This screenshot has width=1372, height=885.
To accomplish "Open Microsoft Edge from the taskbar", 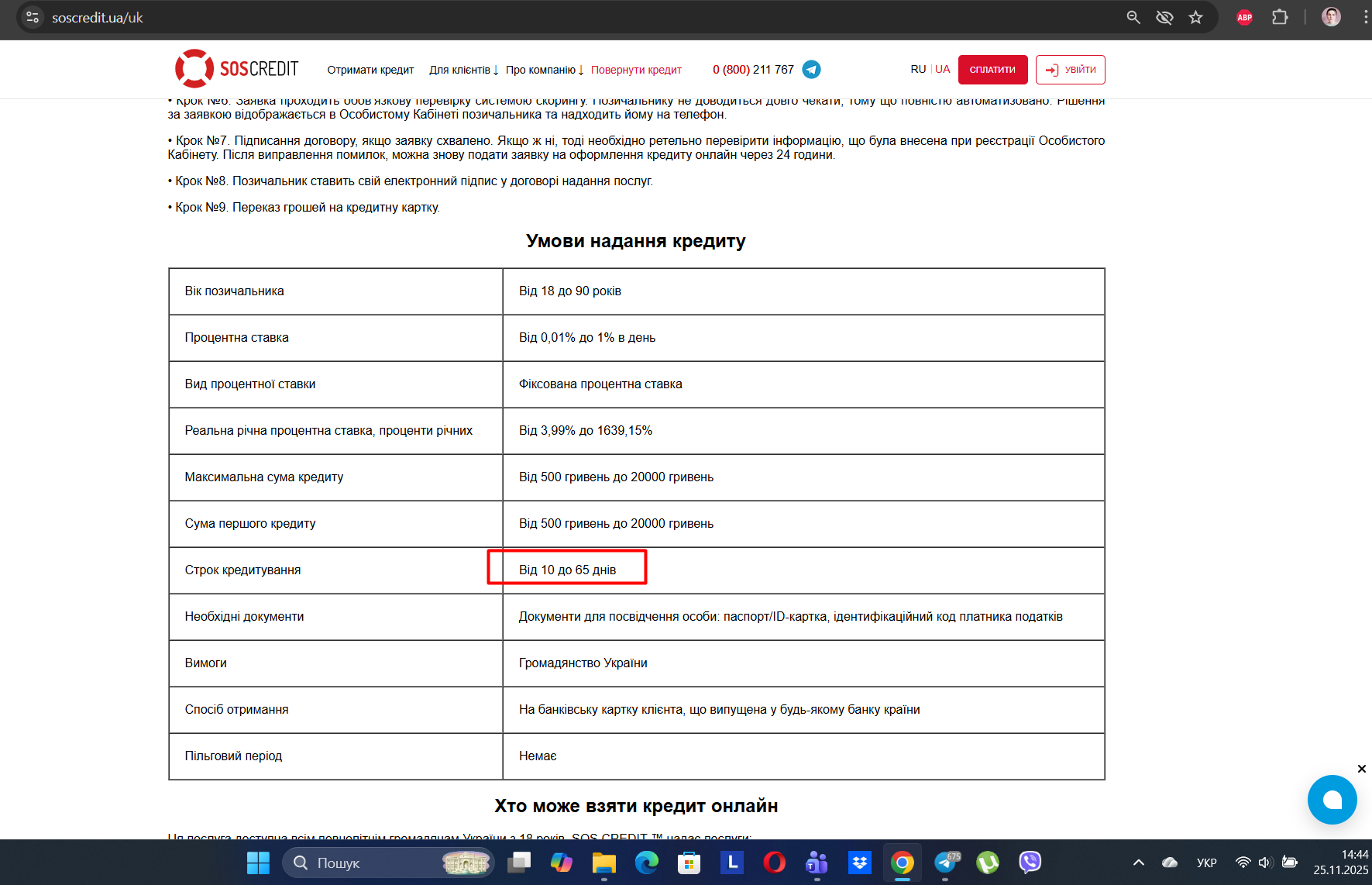I will click(646, 863).
